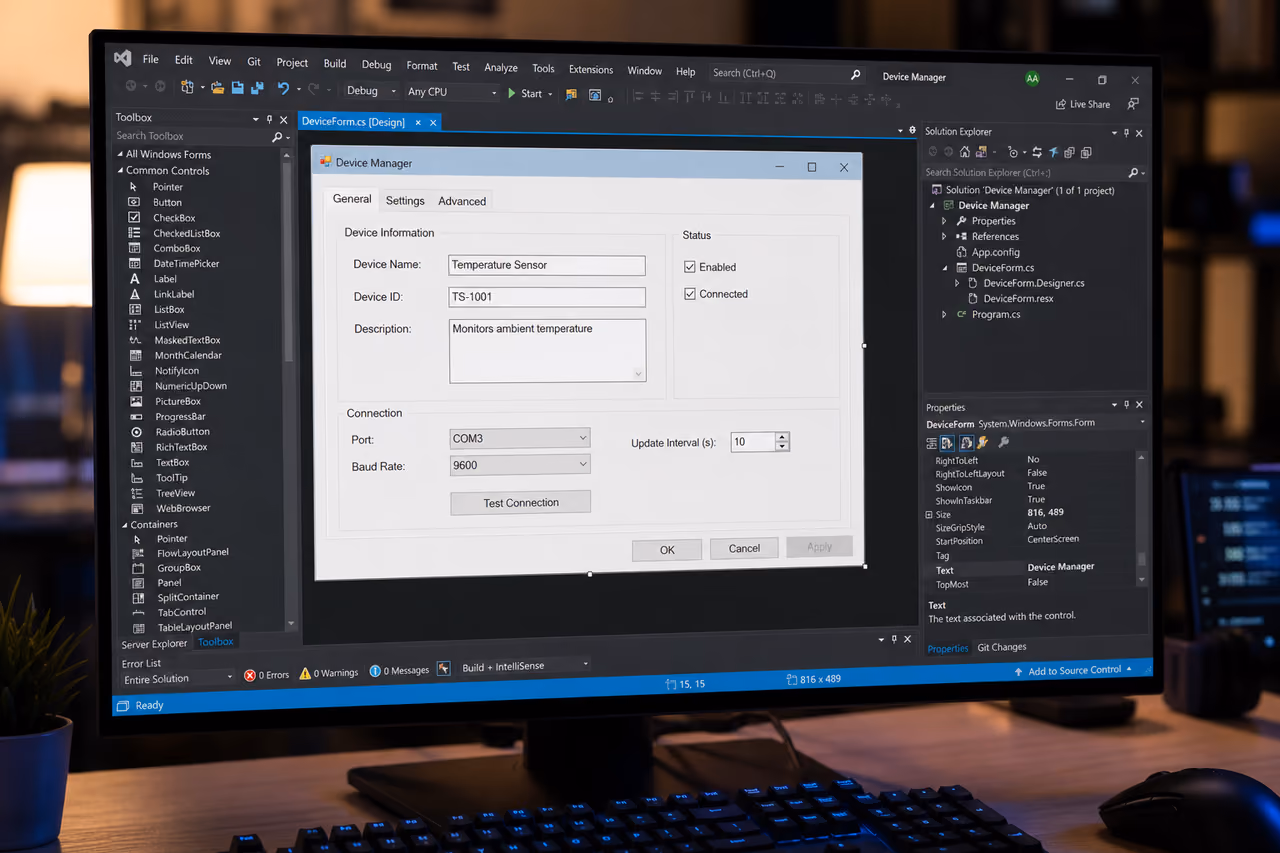Select the DateTimePicker toolbox item
Viewport: 1280px width, 853px height.
click(x=186, y=264)
